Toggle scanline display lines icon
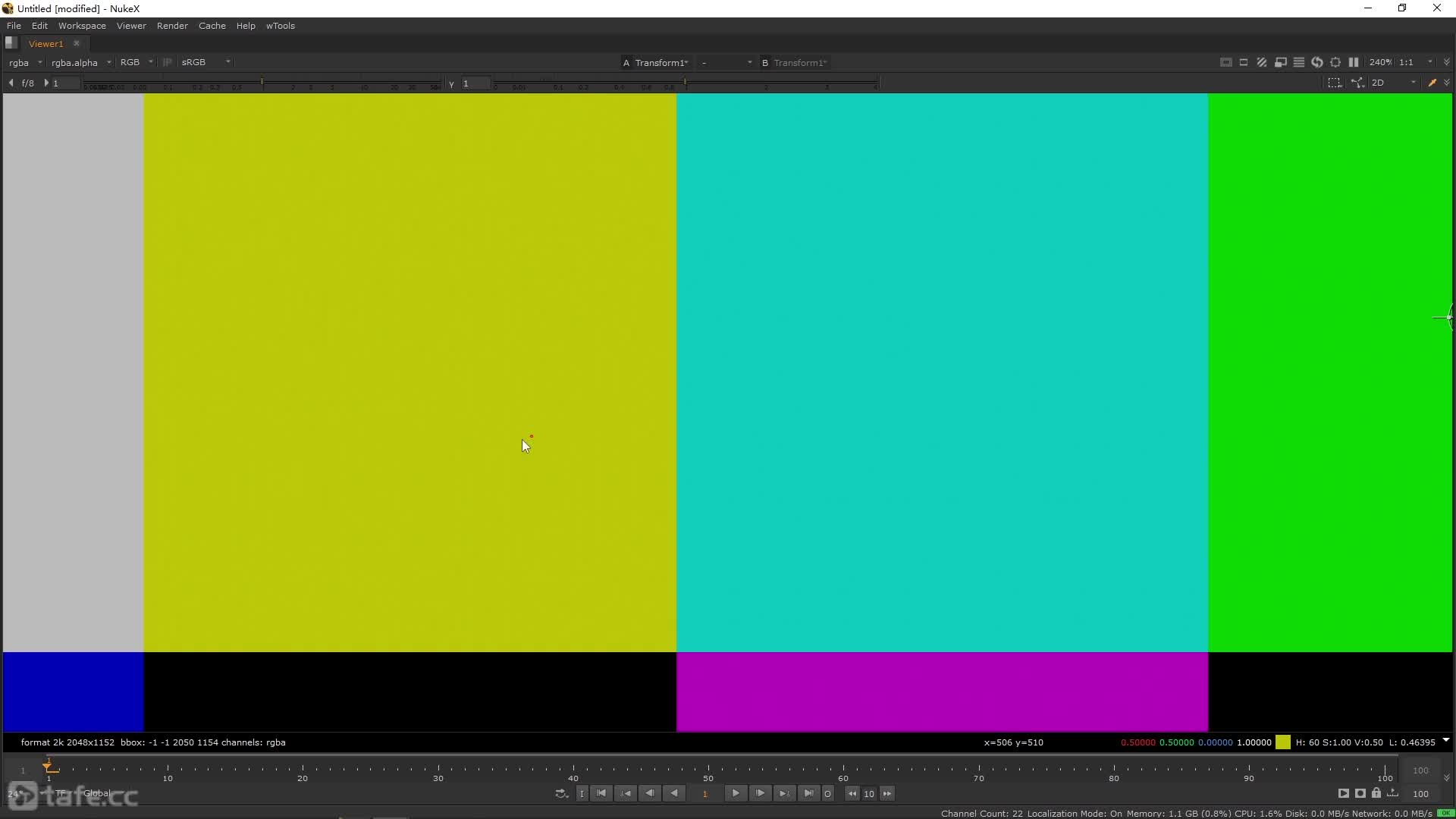 click(x=1299, y=62)
